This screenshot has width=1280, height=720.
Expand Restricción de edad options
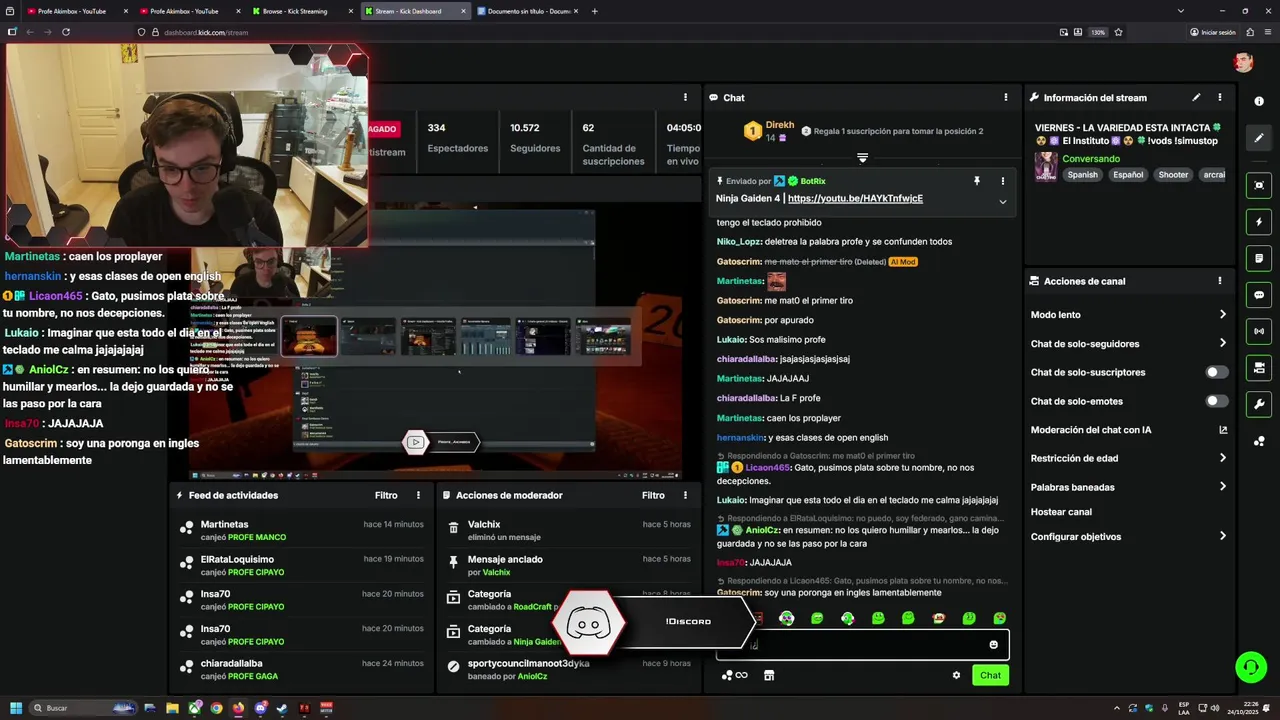point(1223,458)
